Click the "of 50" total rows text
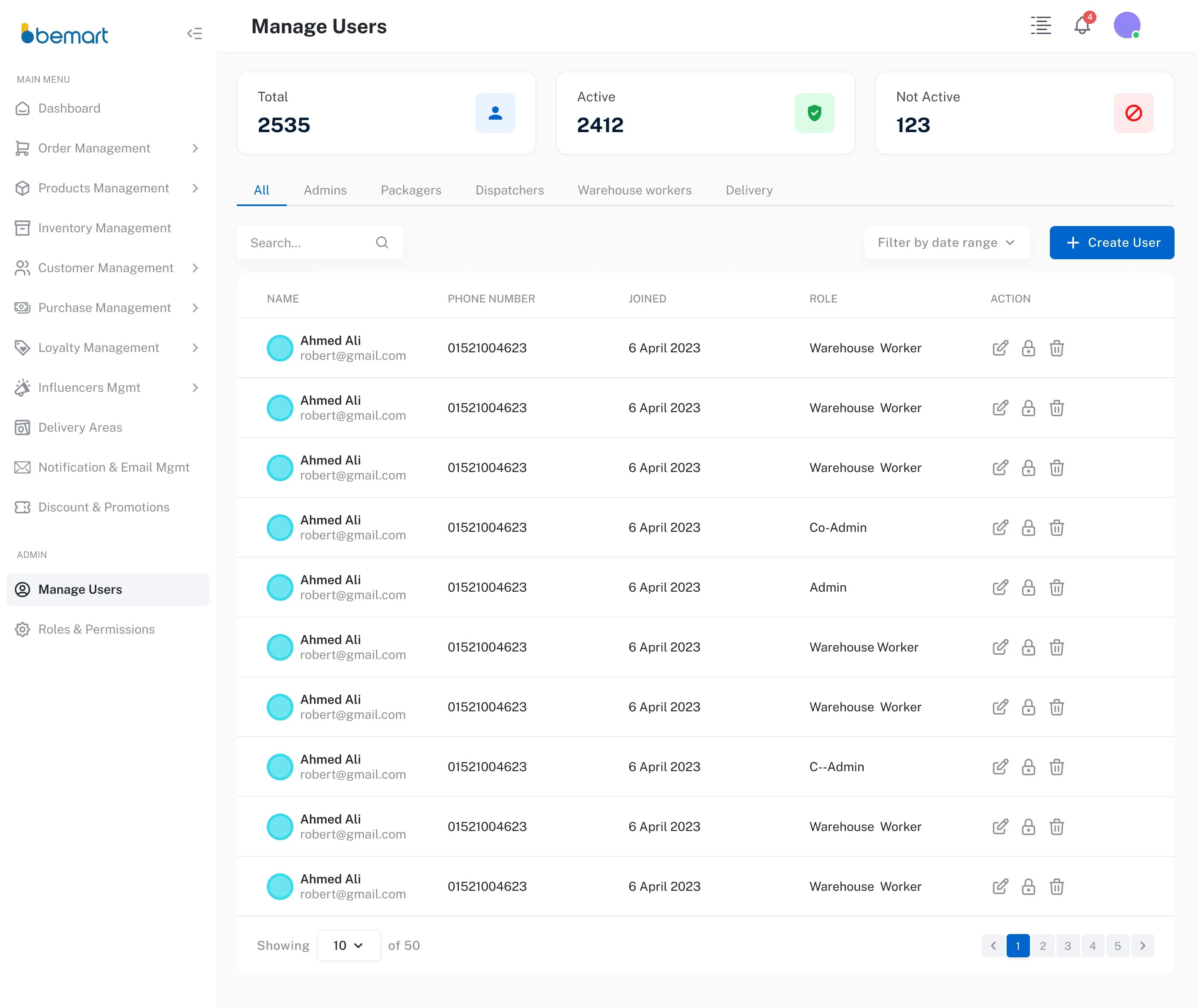Viewport: 1197px width, 1008px height. click(404, 946)
